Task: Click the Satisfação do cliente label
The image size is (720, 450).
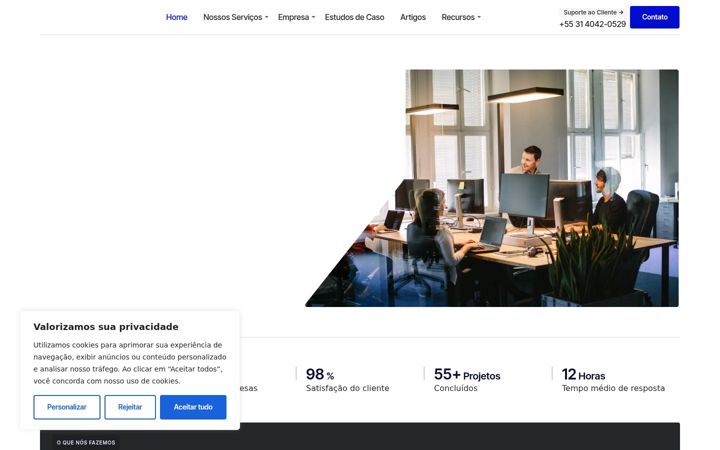Action: pos(347,388)
